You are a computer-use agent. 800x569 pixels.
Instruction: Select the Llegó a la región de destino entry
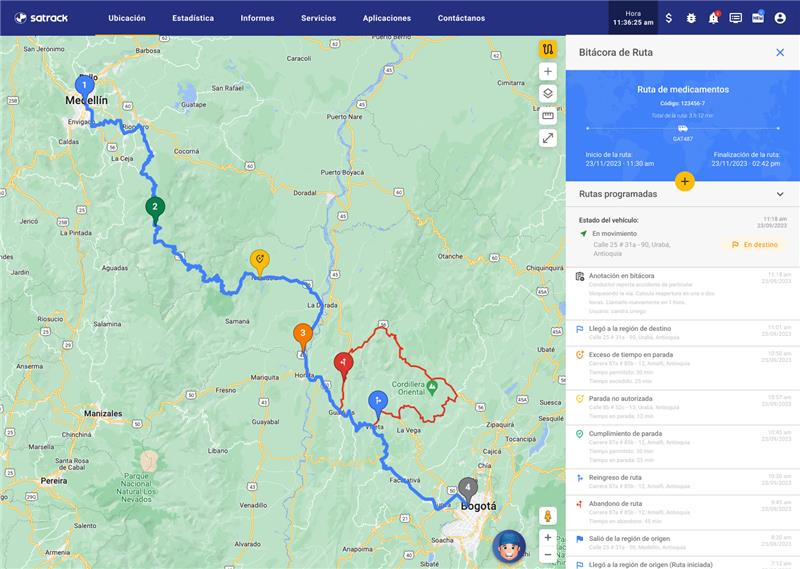pyautogui.click(x=683, y=333)
